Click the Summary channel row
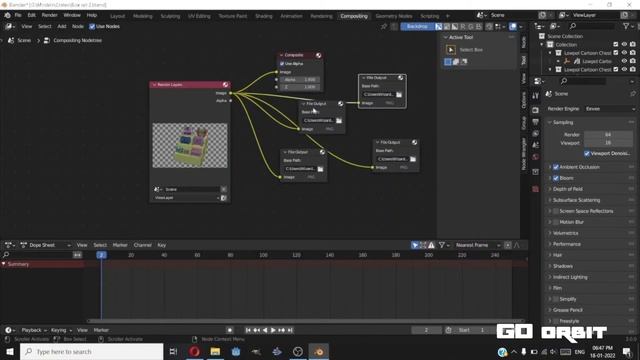Screen dimensions: 640x360 click(x=43, y=264)
